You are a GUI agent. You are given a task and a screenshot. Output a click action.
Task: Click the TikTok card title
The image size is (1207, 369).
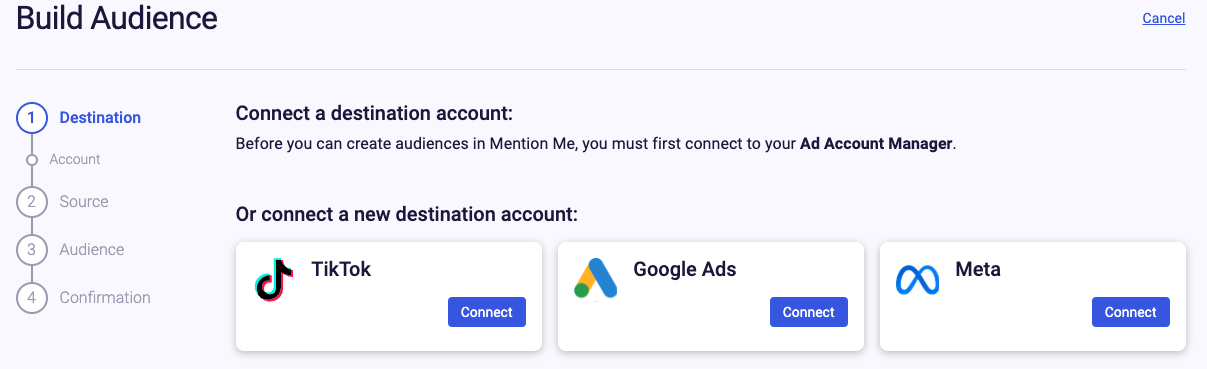point(341,270)
